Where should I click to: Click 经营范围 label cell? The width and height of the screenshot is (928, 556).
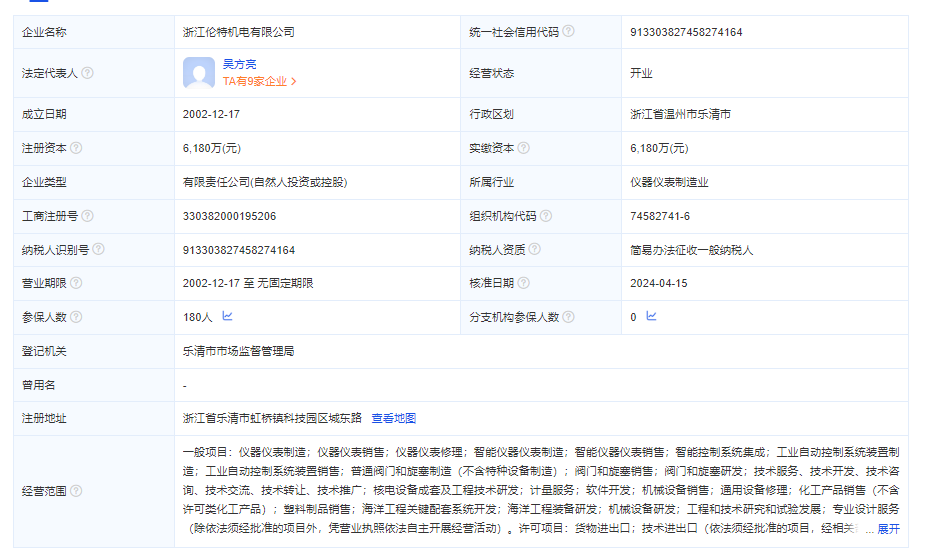coord(94,491)
